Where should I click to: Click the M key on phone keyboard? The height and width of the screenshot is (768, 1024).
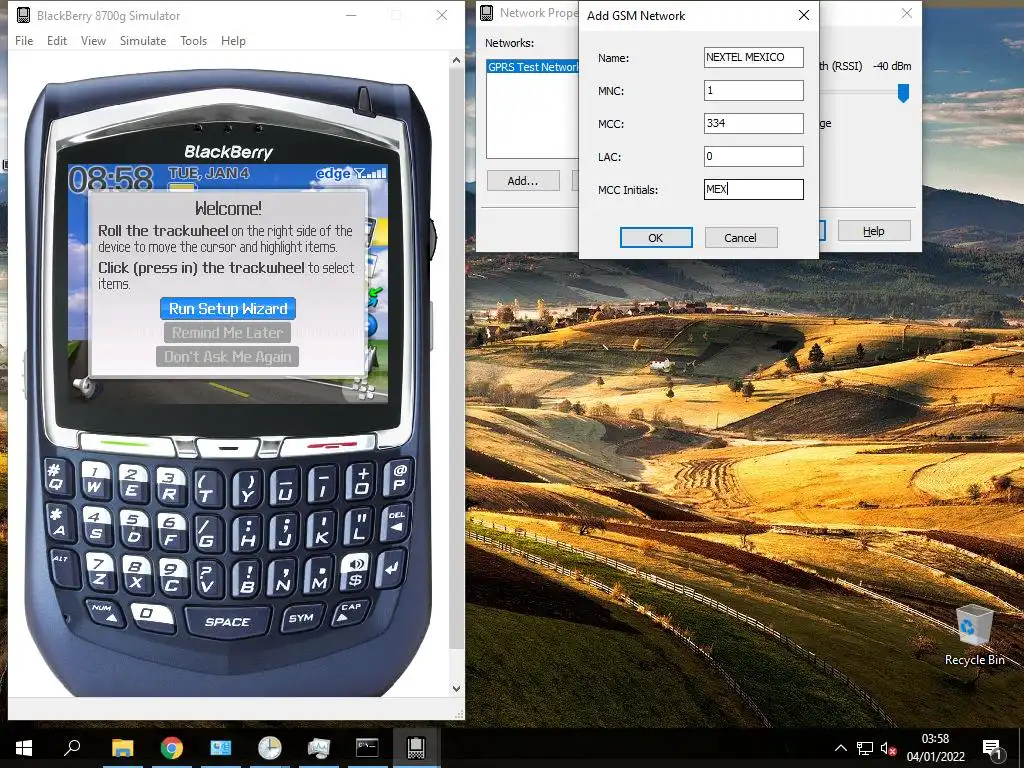click(x=319, y=575)
